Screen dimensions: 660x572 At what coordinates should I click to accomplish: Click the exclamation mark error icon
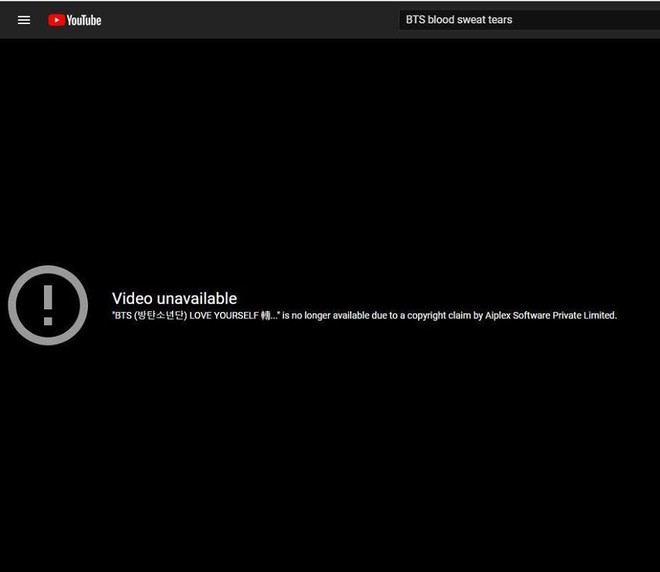pyautogui.click(x=48, y=305)
